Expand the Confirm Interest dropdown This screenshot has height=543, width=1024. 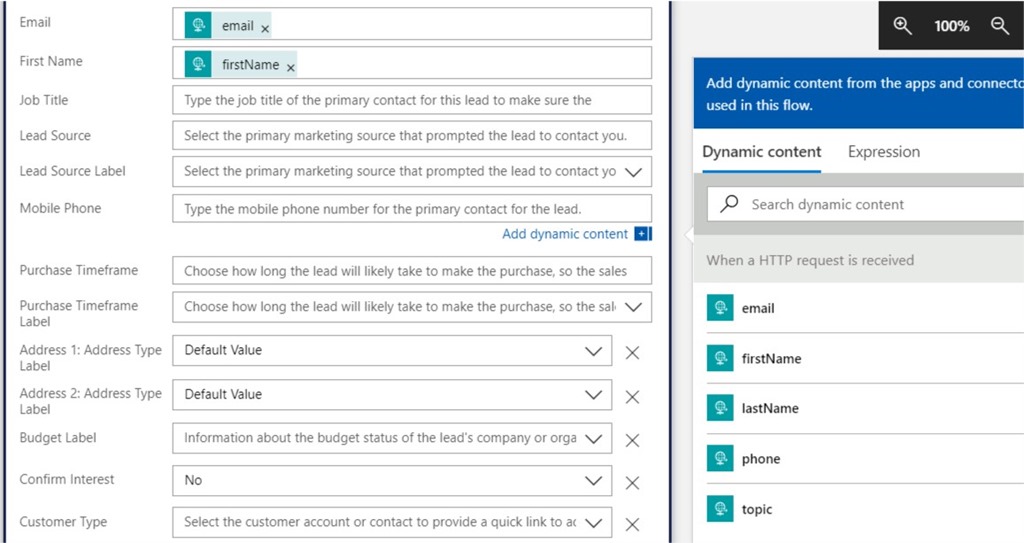[593, 481]
